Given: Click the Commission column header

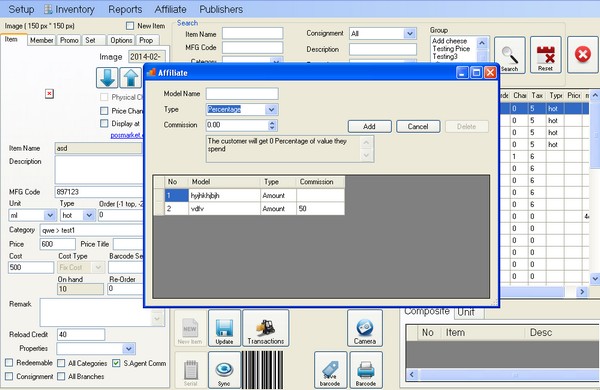Looking at the screenshot, I should coord(320,182).
